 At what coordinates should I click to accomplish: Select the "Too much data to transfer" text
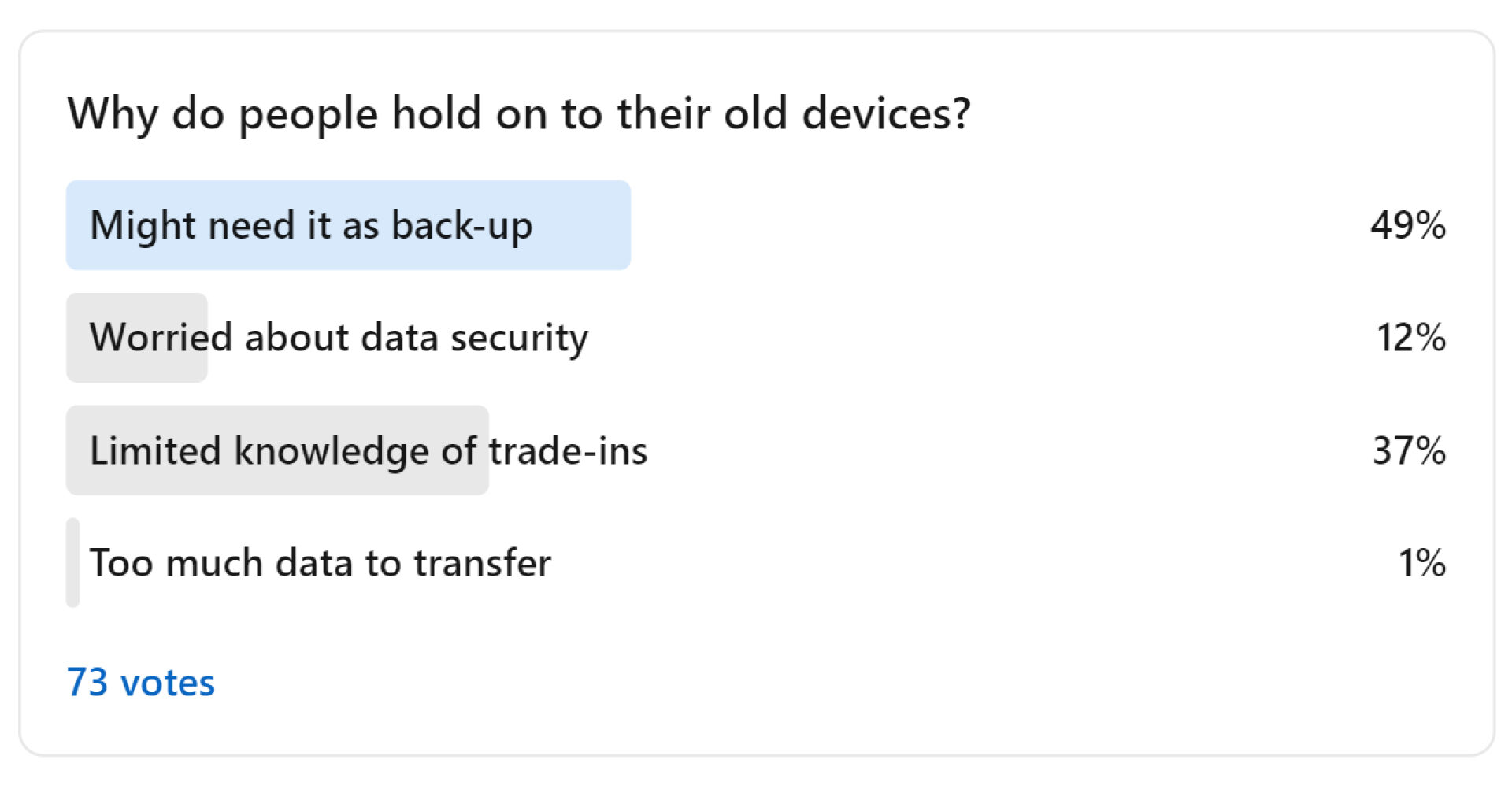click(320, 563)
